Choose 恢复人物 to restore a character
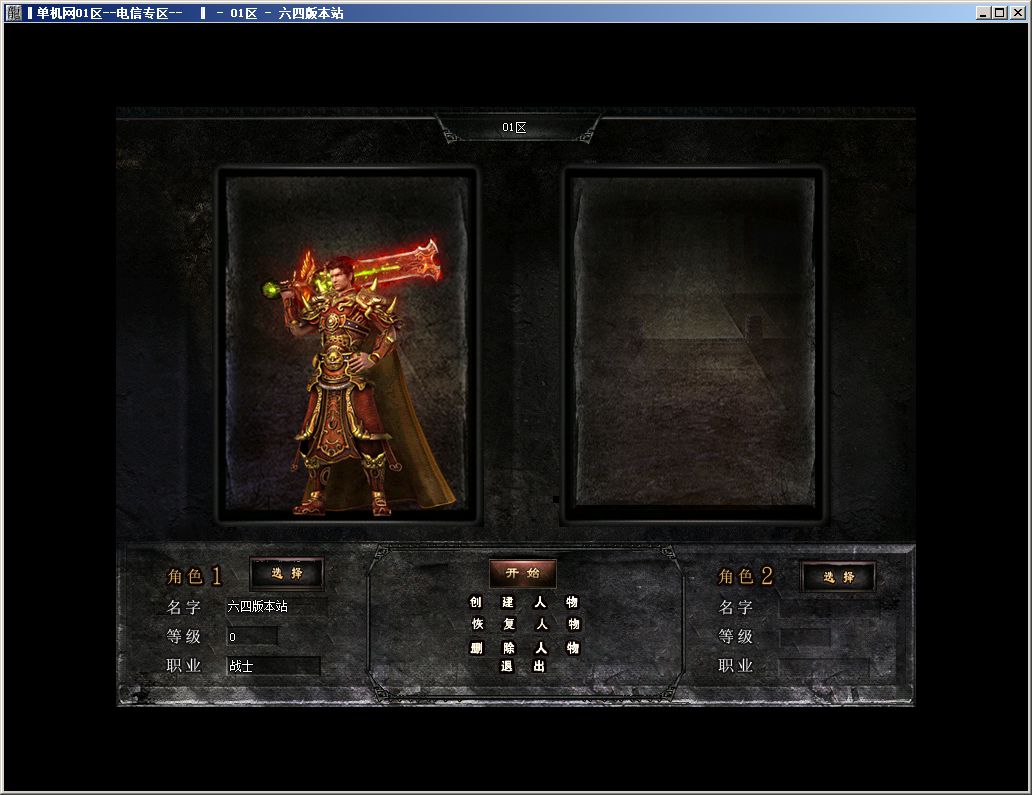 [x=524, y=624]
